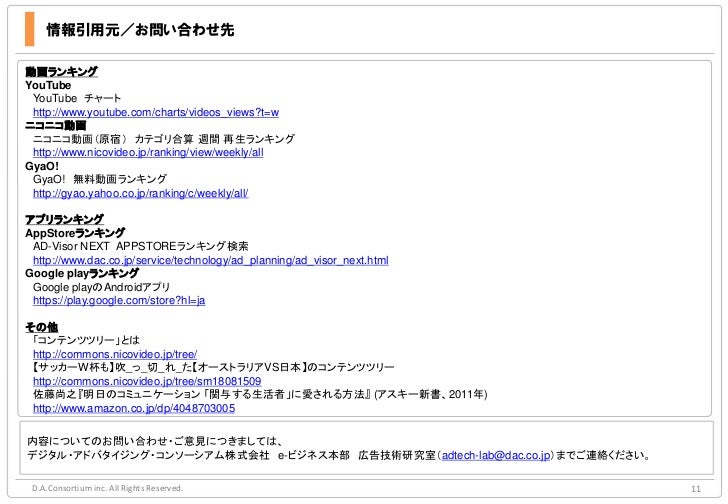This screenshot has width=728, height=504.
Task: Open the commons.nicovideo.jp sm18081509 link
Action: point(147,381)
